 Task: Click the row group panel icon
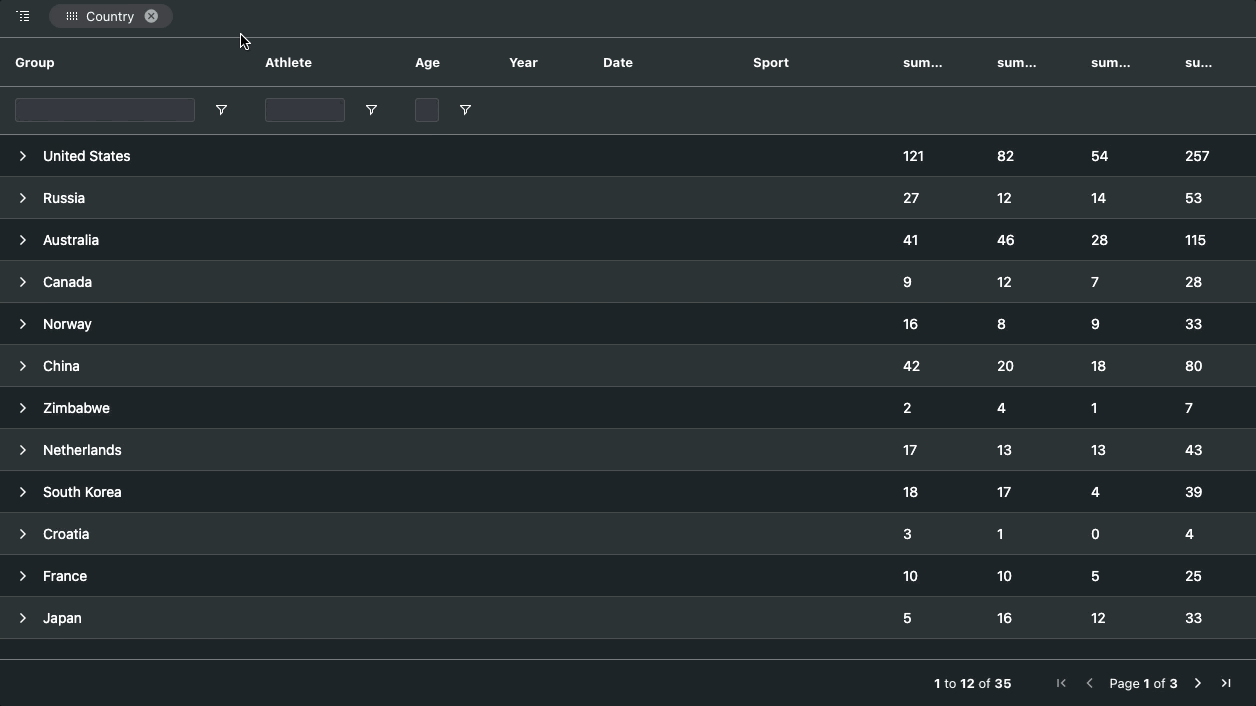click(x=23, y=16)
